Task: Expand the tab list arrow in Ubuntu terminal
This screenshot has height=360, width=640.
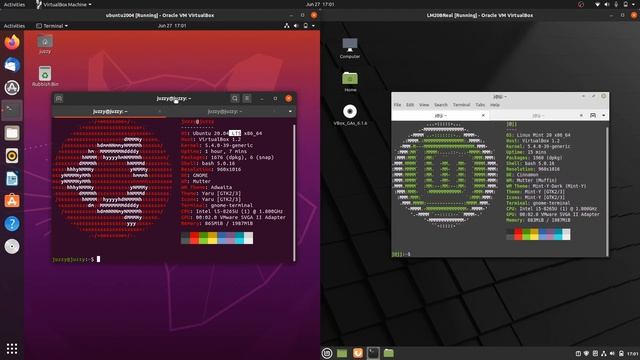Action: pos(290,111)
